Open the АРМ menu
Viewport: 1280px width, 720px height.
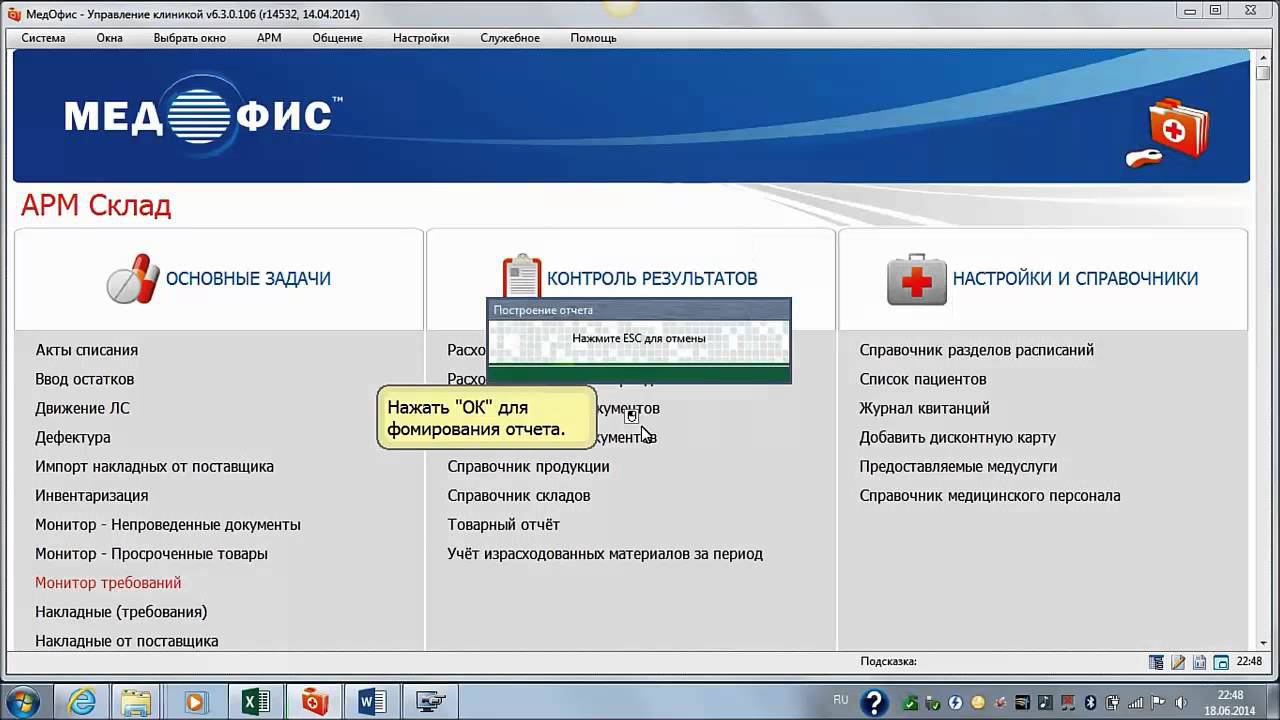pos(269,38)
